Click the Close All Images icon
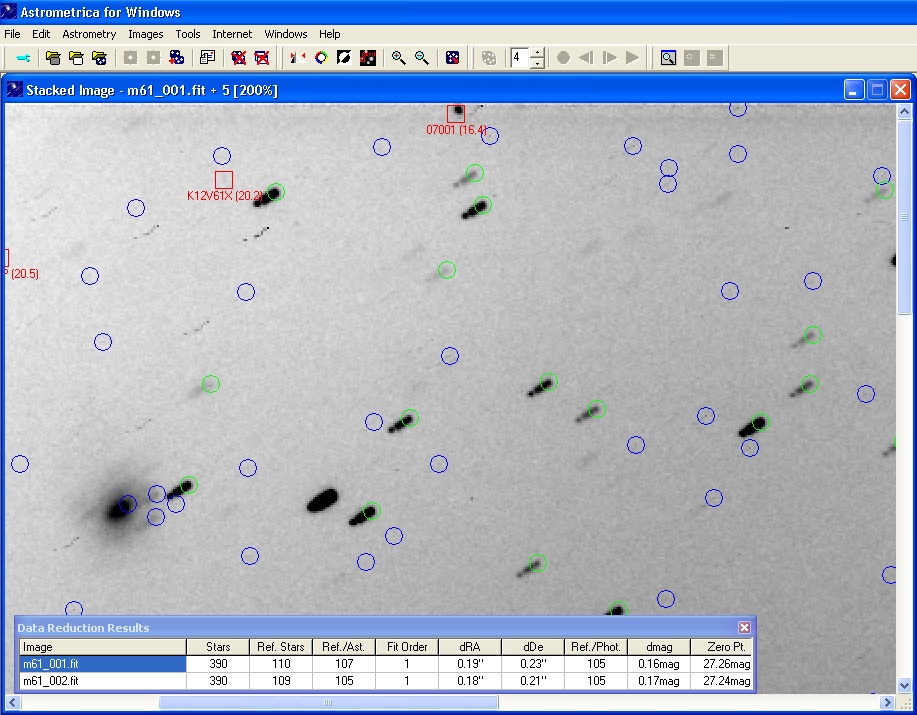The height and width of the screenshot is (715, 917). 262,58
